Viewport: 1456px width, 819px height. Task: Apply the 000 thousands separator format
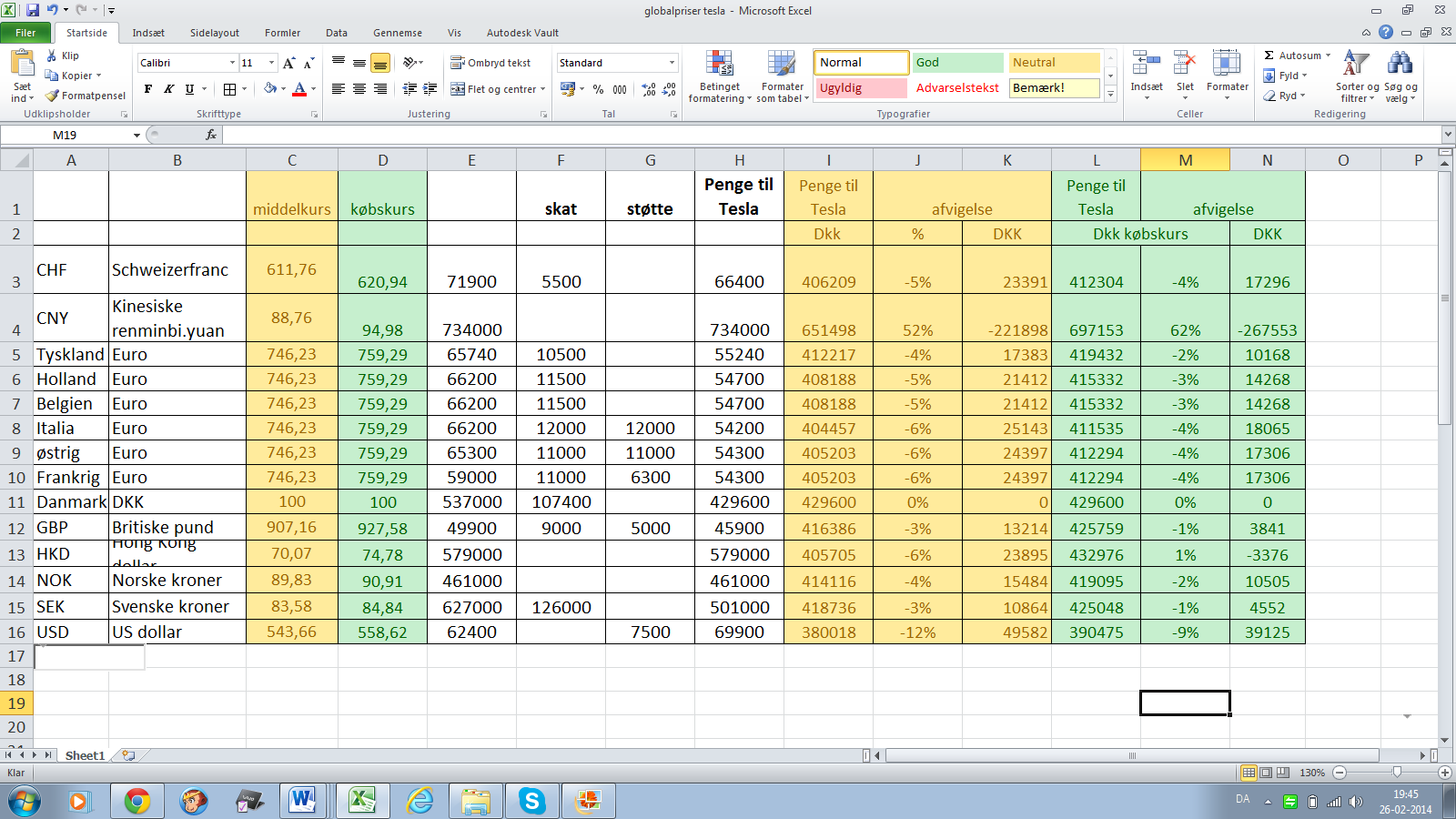pyautogui.click(x=620, y=89)
